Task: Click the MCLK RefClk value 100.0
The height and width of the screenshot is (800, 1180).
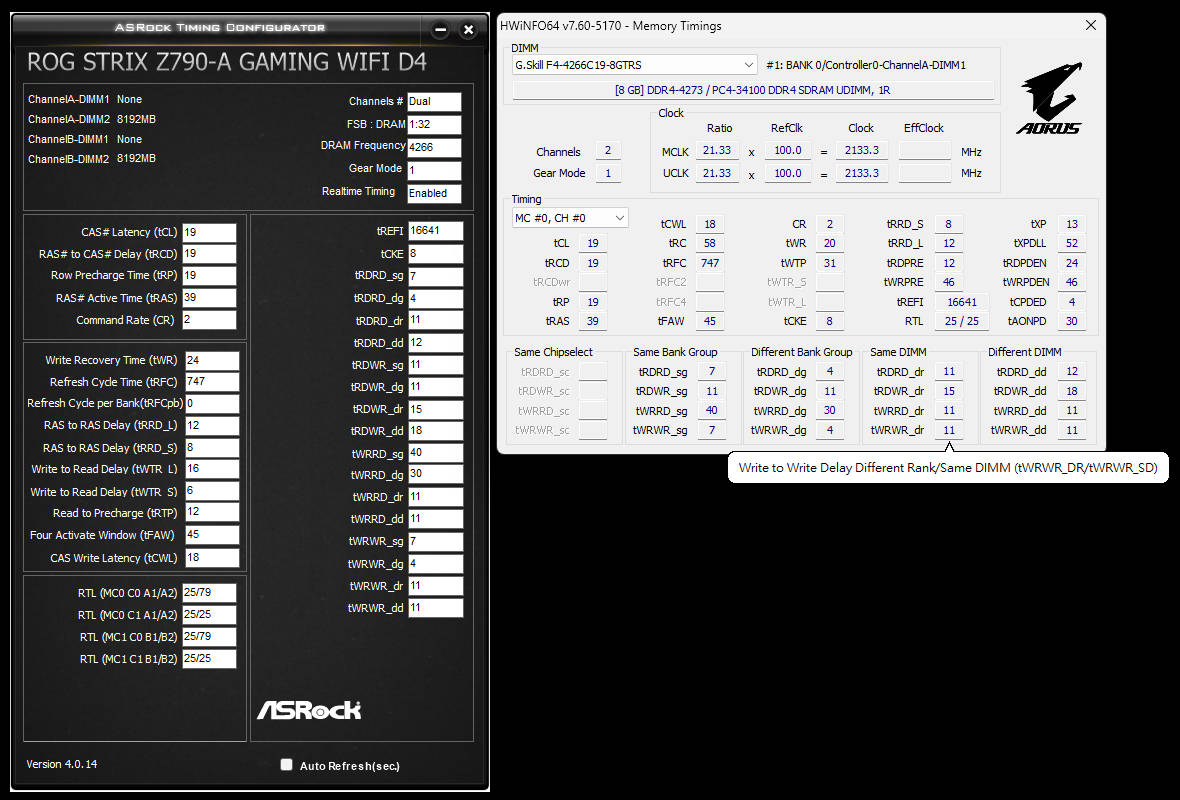Action: (x=788, y=151)
